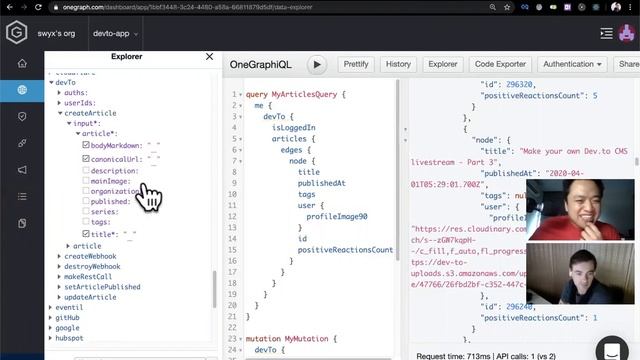The width and height of the screenshot is (640, 360).
Task: Select swyx's org
Action: pos(56,33)
